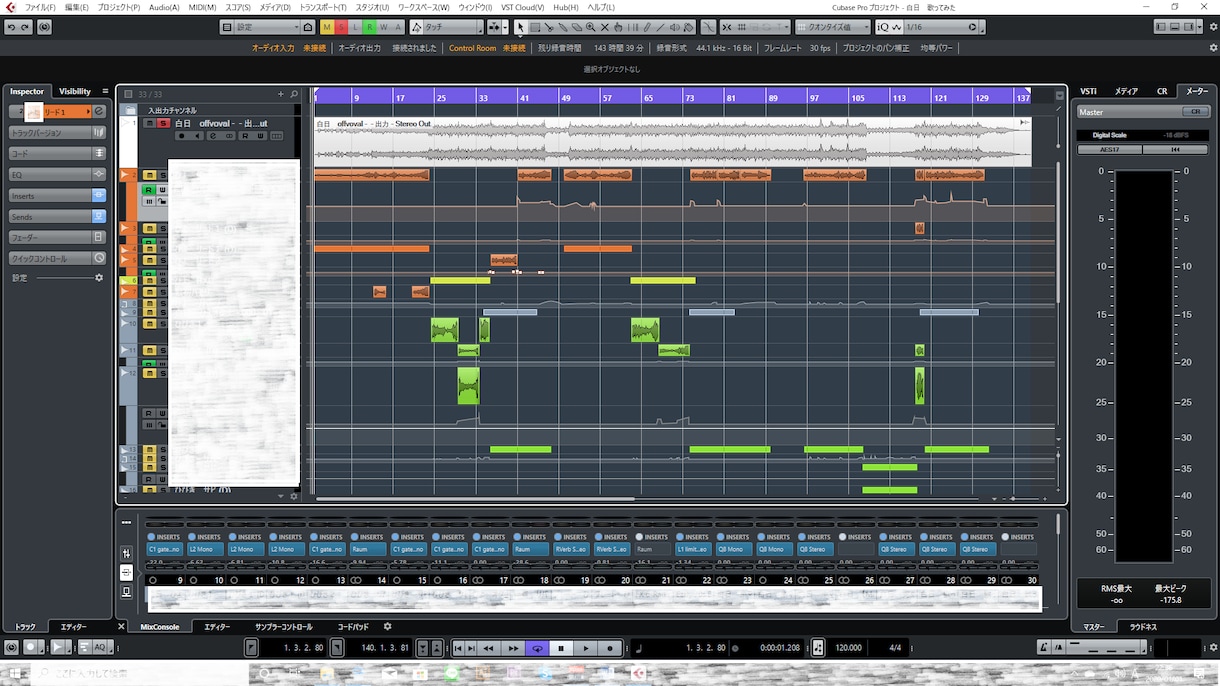
Task: Select the Zoom magnifier tool in toolbar
Action: [x=591, y=27]
